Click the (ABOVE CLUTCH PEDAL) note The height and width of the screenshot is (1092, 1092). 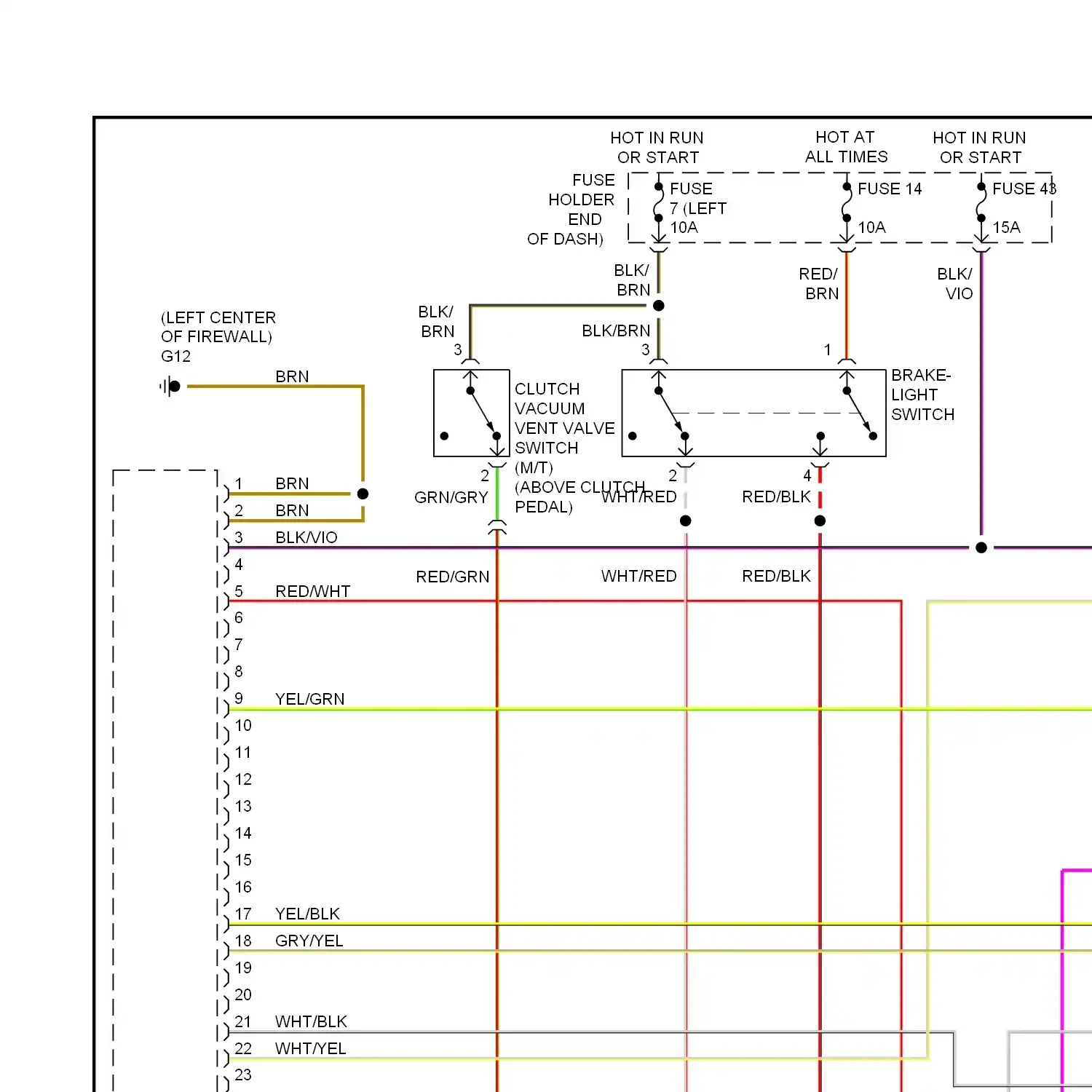[579, 496]
